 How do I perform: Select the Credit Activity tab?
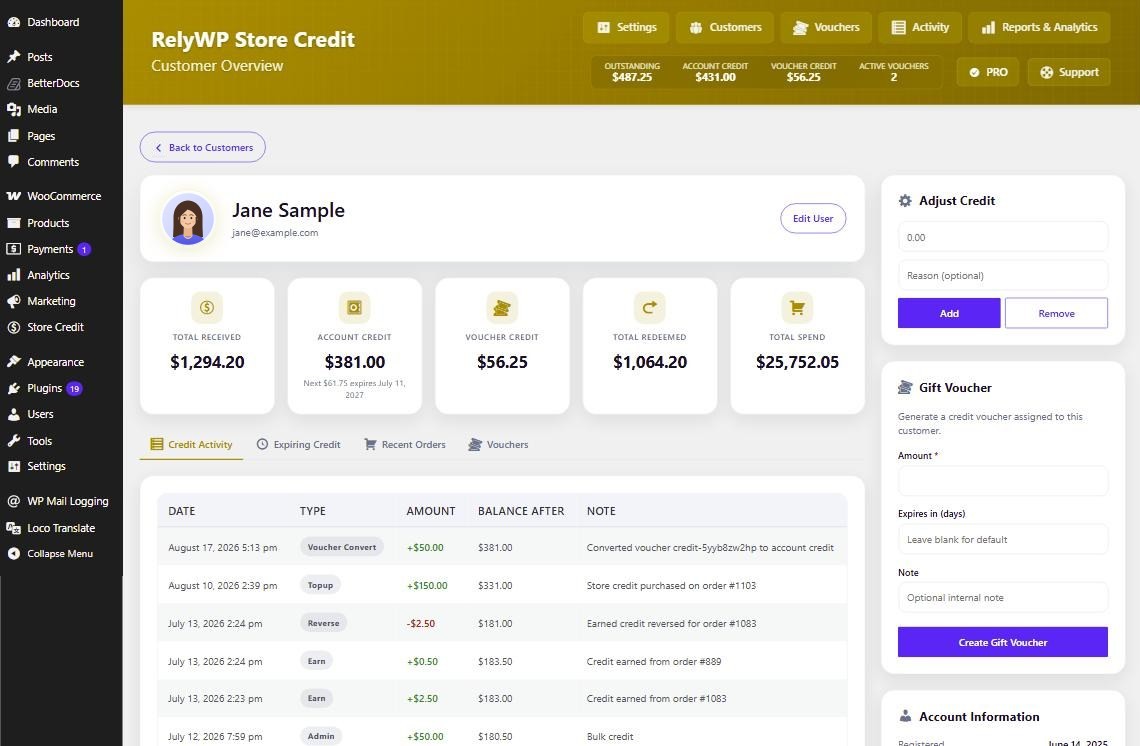pos(191,445)
